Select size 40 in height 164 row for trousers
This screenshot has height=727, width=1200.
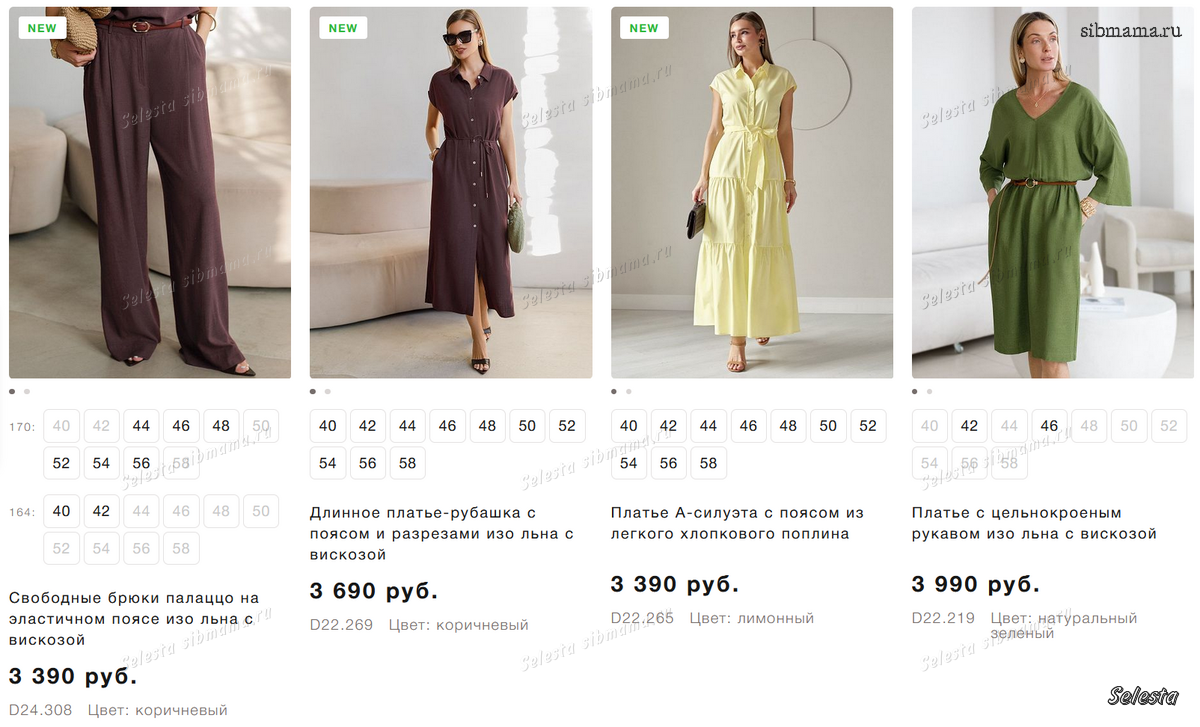(62, 511)
